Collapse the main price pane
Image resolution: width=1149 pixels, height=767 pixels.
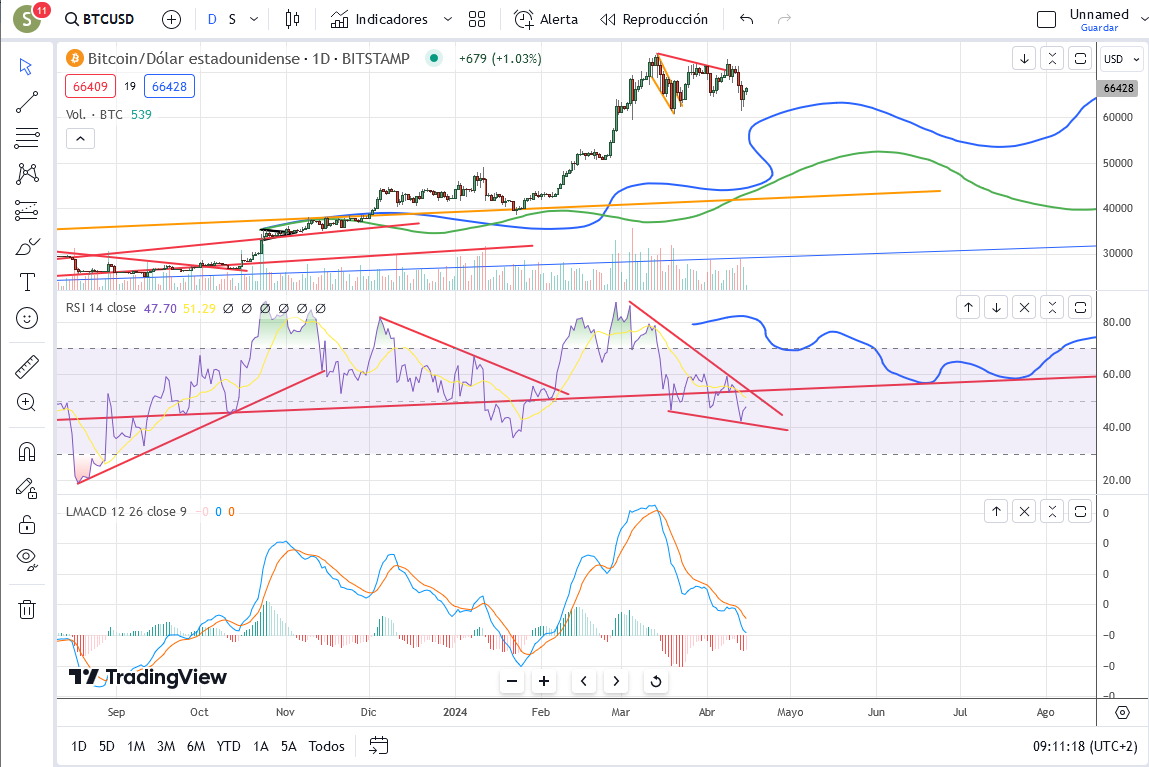tap(1052, 59)
